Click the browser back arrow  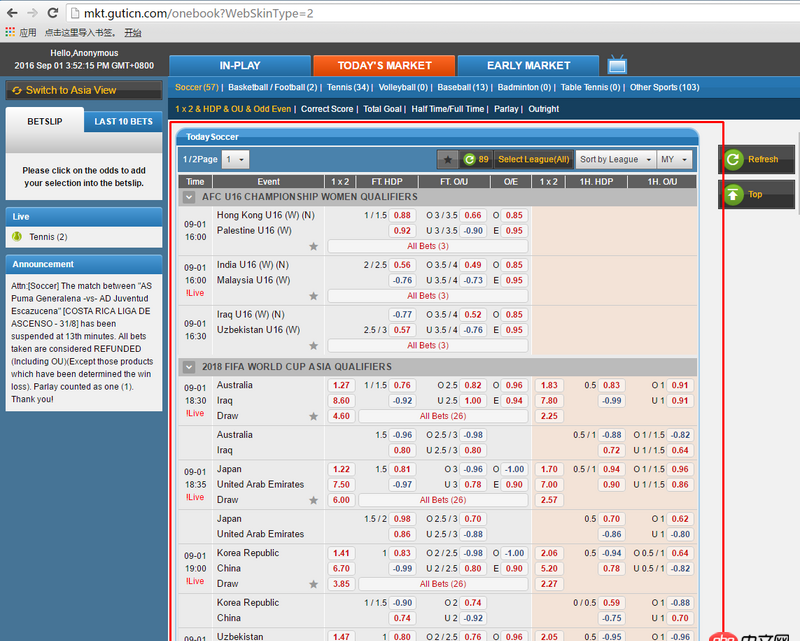12,13
